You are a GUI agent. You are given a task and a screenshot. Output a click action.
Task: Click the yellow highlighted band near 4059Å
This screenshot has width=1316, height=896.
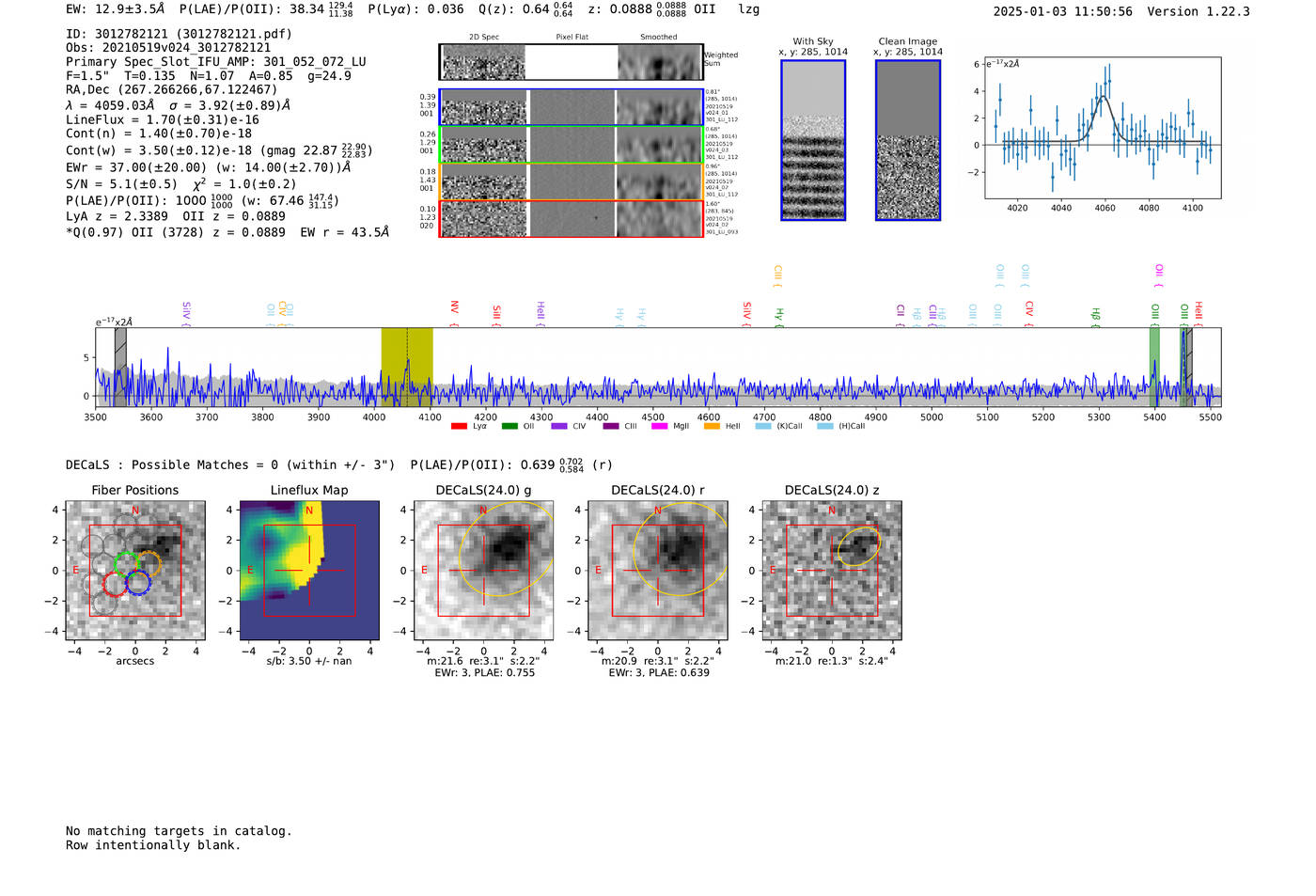pyautogui.click(x=407, y=367)
